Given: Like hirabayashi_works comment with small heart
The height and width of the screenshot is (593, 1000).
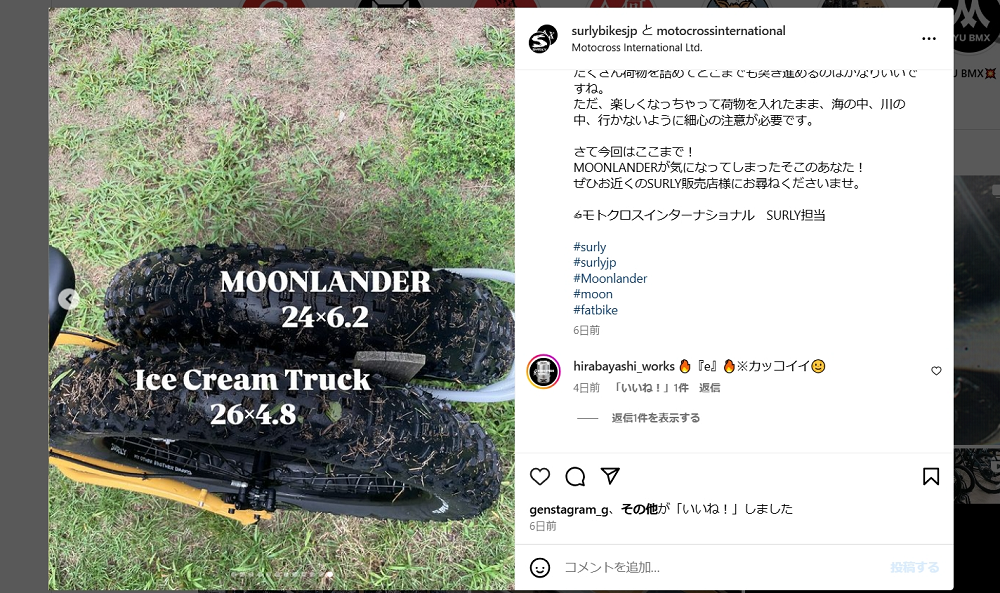Looking at the screenshot, I should point(936,371).
